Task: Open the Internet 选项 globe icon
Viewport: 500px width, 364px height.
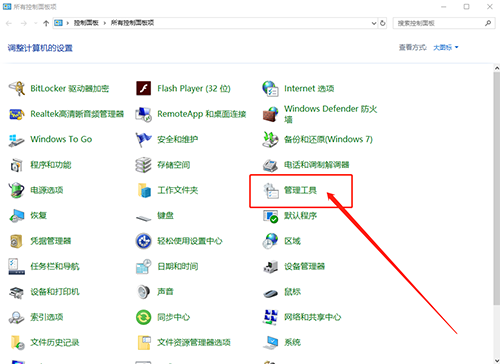Action: tap(270, 89)
